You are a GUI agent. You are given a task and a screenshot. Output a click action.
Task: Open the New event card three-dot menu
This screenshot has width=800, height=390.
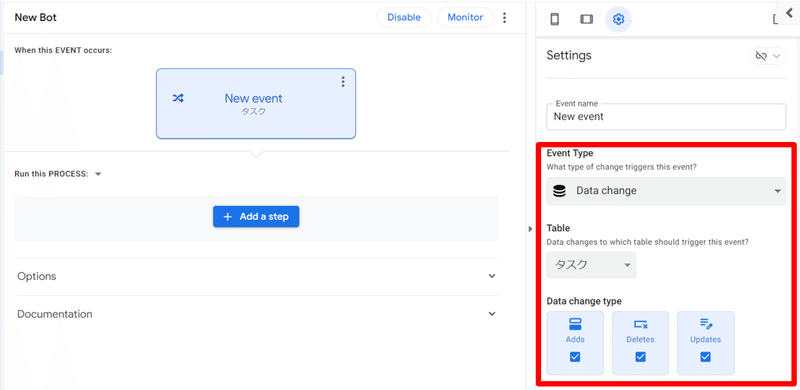[343, 82]
